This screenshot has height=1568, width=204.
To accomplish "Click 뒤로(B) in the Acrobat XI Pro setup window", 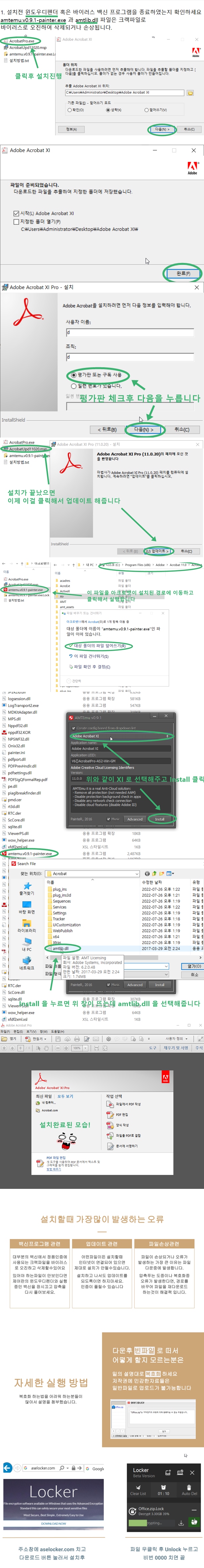I will pos(107,429).
